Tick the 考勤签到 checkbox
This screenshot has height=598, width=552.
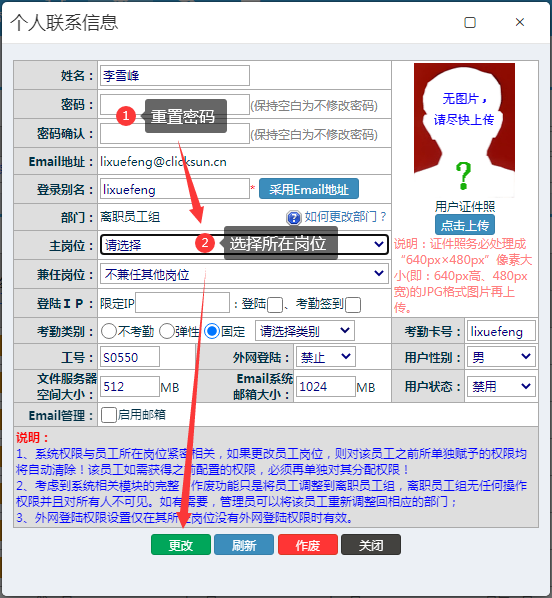tap(353, 305)
